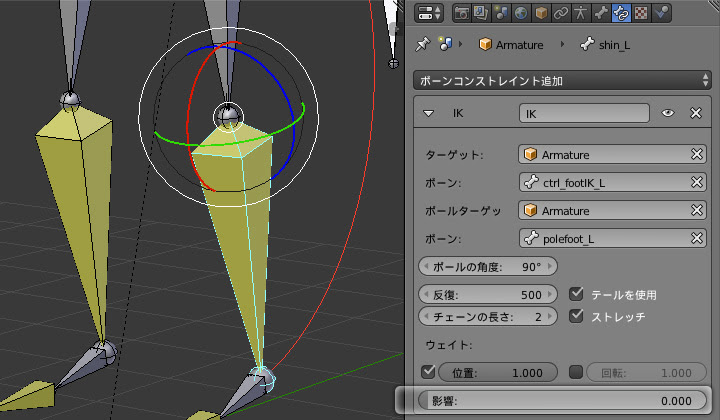Clear the ポールターゲット Armature field
Viewport: 720px width, 420px height.
(697, 210)
